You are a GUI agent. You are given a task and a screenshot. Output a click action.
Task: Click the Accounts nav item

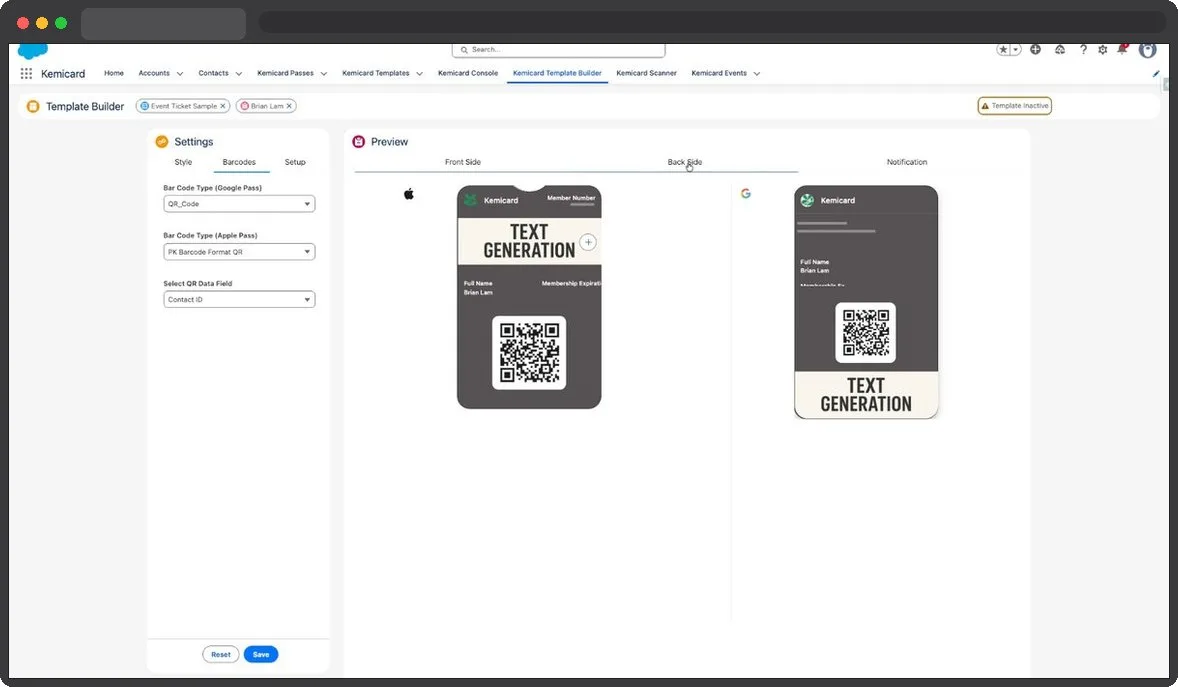(x=154, y=73)
